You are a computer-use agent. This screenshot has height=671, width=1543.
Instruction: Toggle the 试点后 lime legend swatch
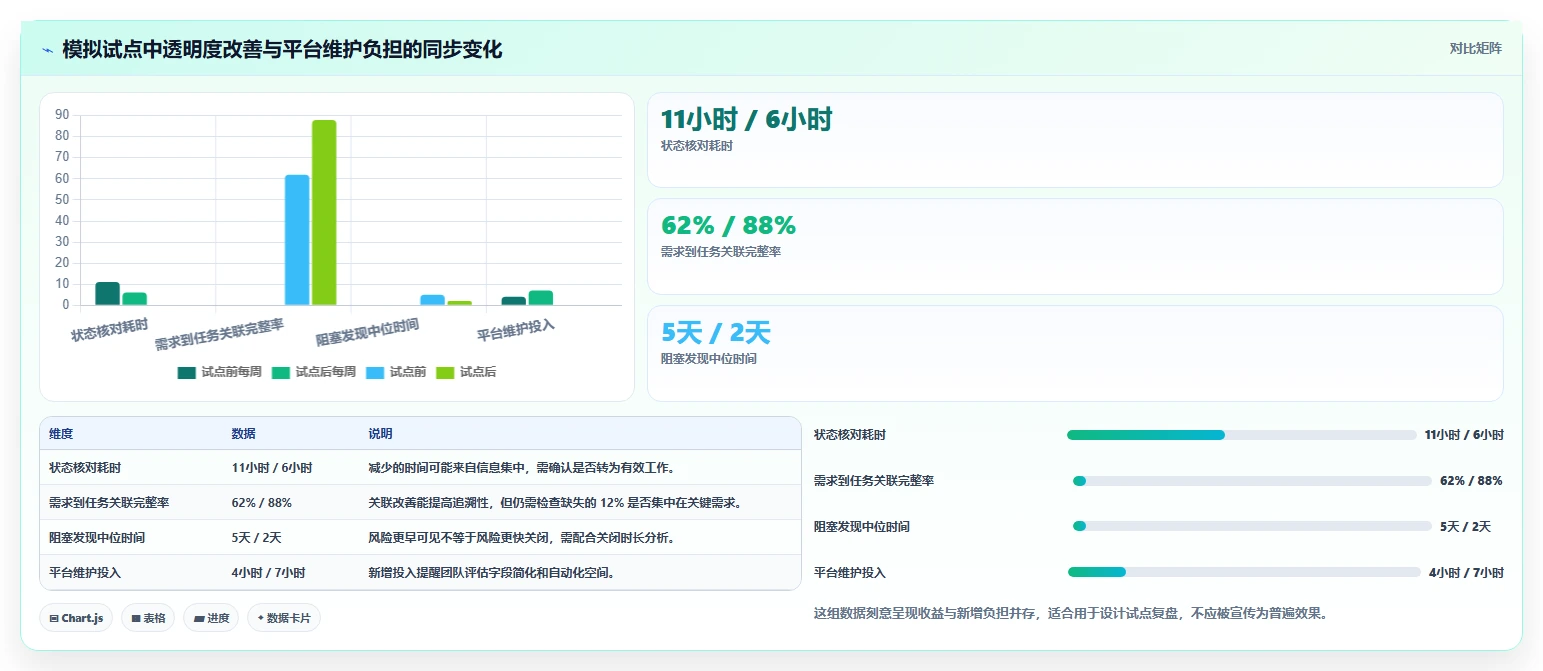click(445, 372)
